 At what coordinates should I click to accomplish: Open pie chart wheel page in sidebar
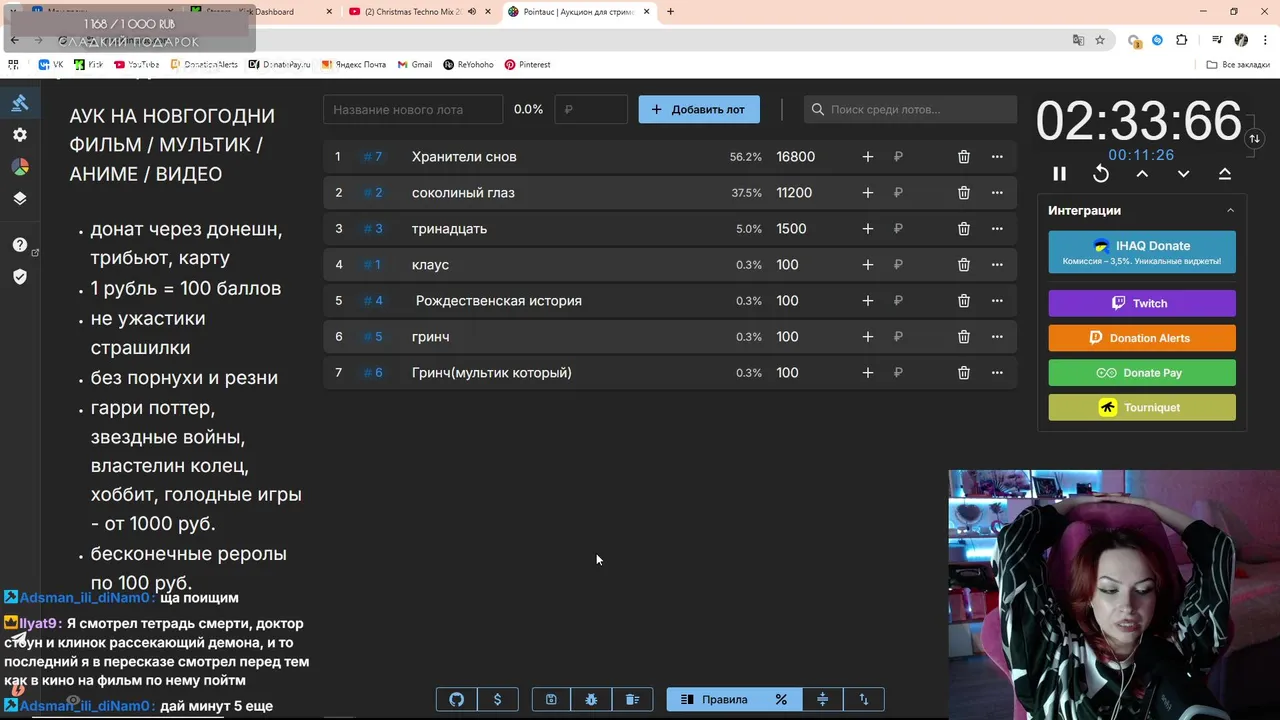pos(20,166)
